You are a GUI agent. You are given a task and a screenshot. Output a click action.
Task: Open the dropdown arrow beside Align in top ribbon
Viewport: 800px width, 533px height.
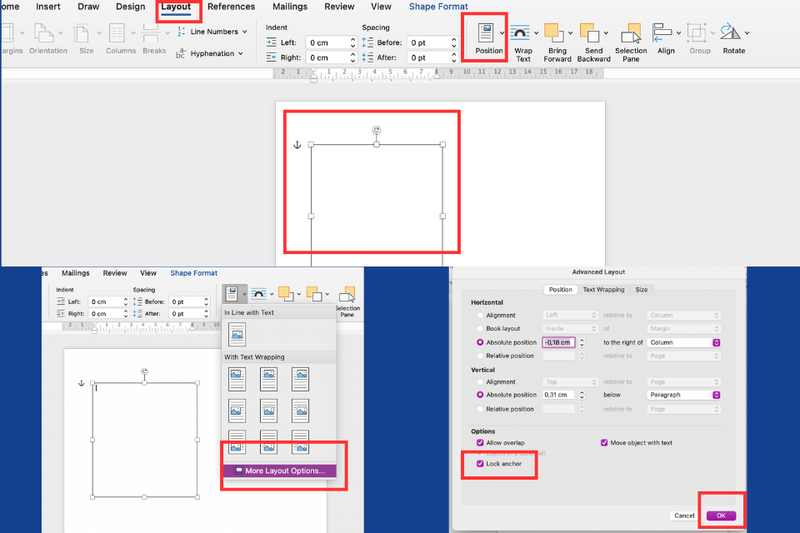coord(679,33)
